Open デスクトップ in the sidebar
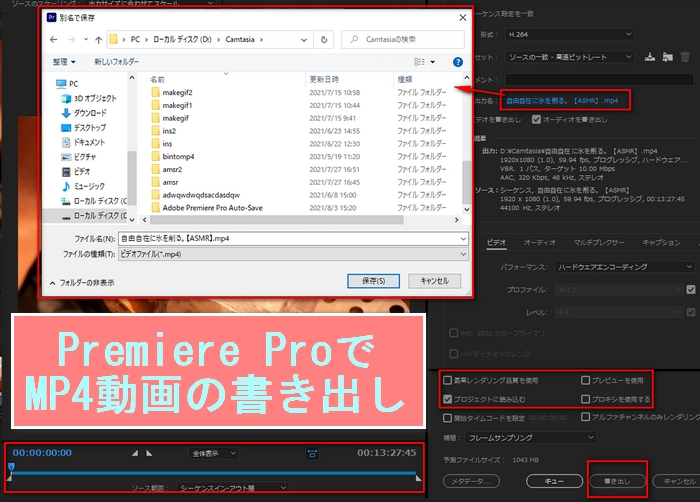This screenshot has width=700, height=502. click(x=84, y=128)
